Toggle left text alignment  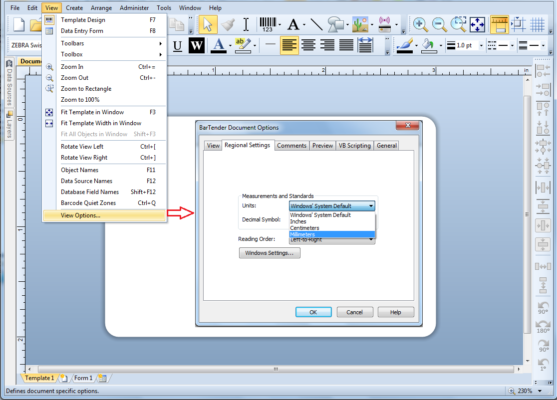pos(289,45)
